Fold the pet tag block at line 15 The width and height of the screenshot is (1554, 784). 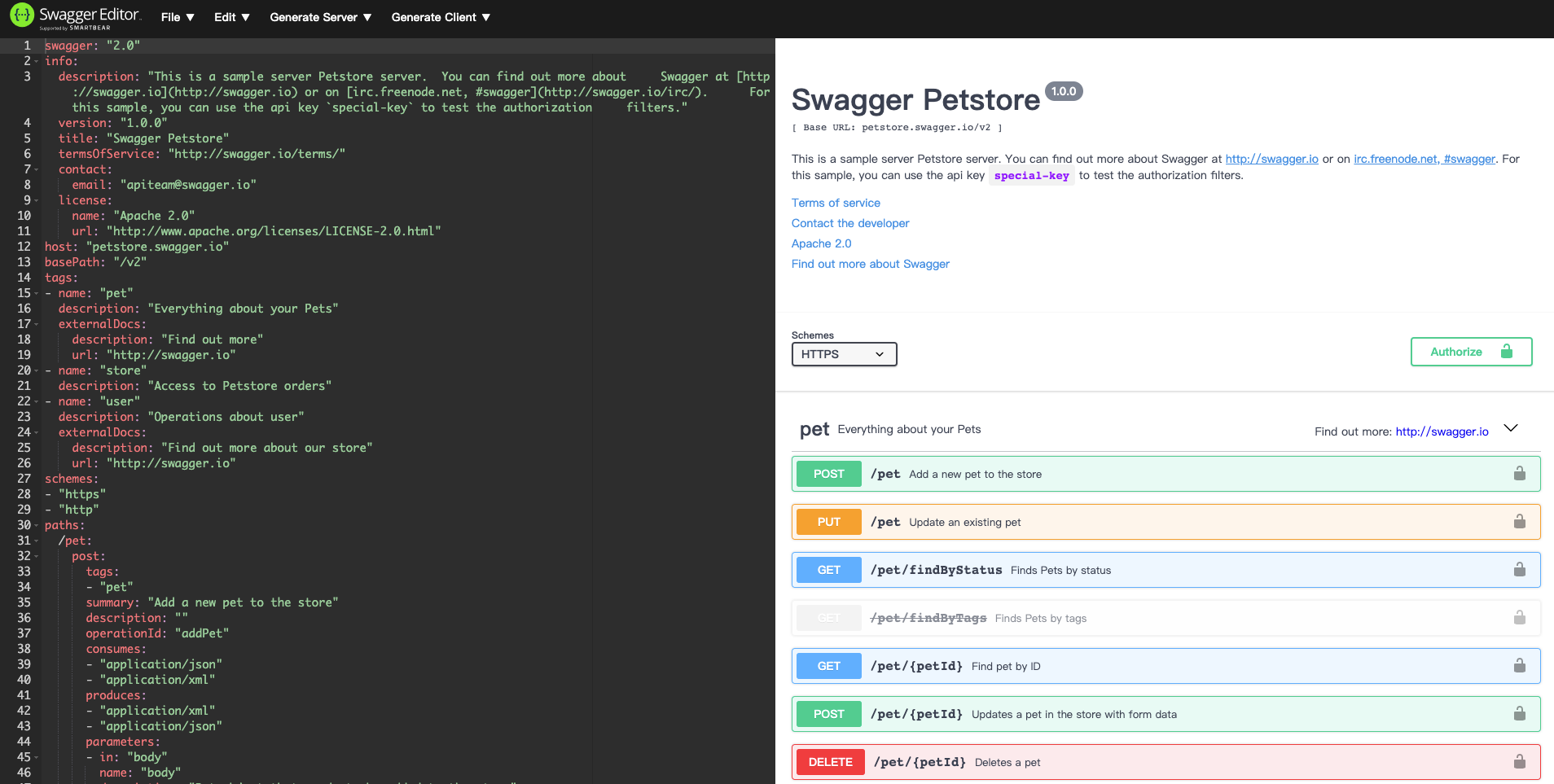(37, 293)
